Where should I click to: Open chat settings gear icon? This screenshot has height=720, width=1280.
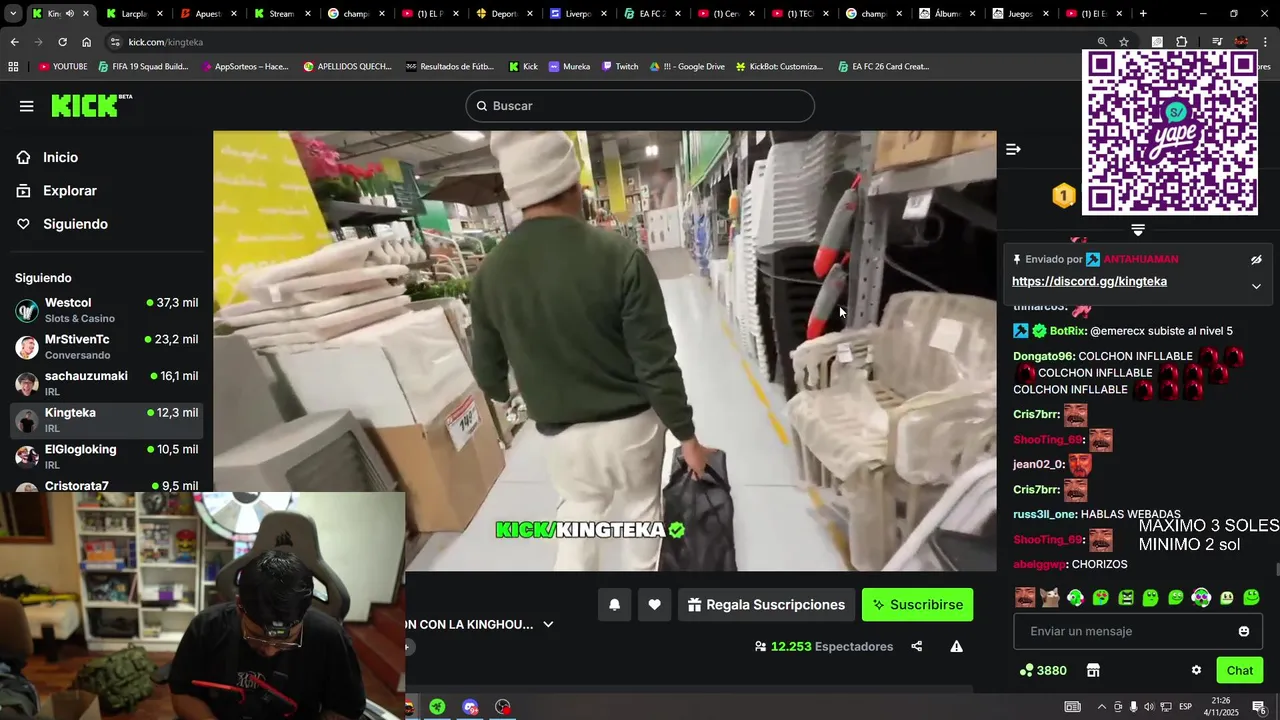tap(1196, 670)
